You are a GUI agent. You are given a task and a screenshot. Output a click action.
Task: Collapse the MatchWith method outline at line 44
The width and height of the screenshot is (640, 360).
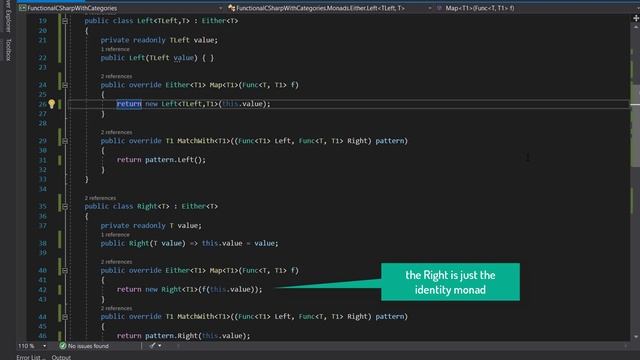(65, 316)
